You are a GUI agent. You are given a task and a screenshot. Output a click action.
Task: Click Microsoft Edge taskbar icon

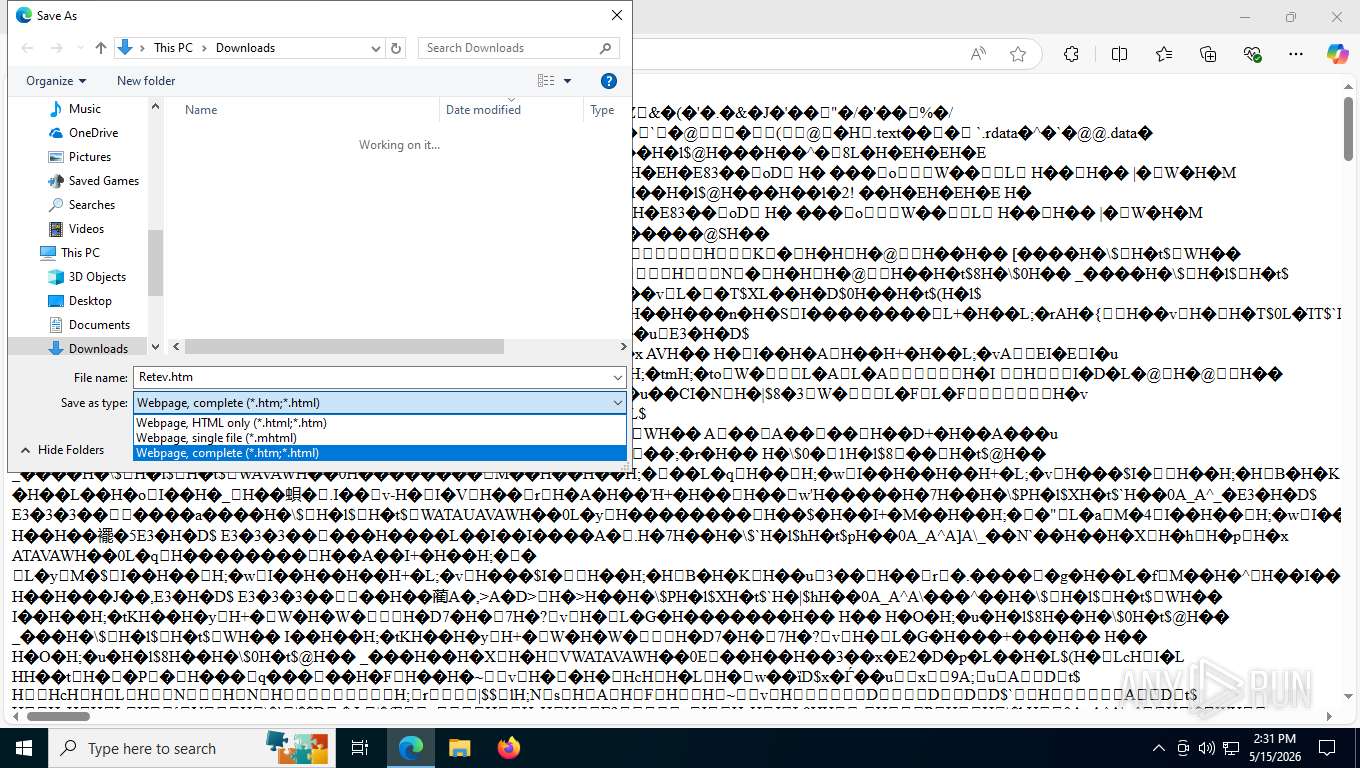coord(411,748)
